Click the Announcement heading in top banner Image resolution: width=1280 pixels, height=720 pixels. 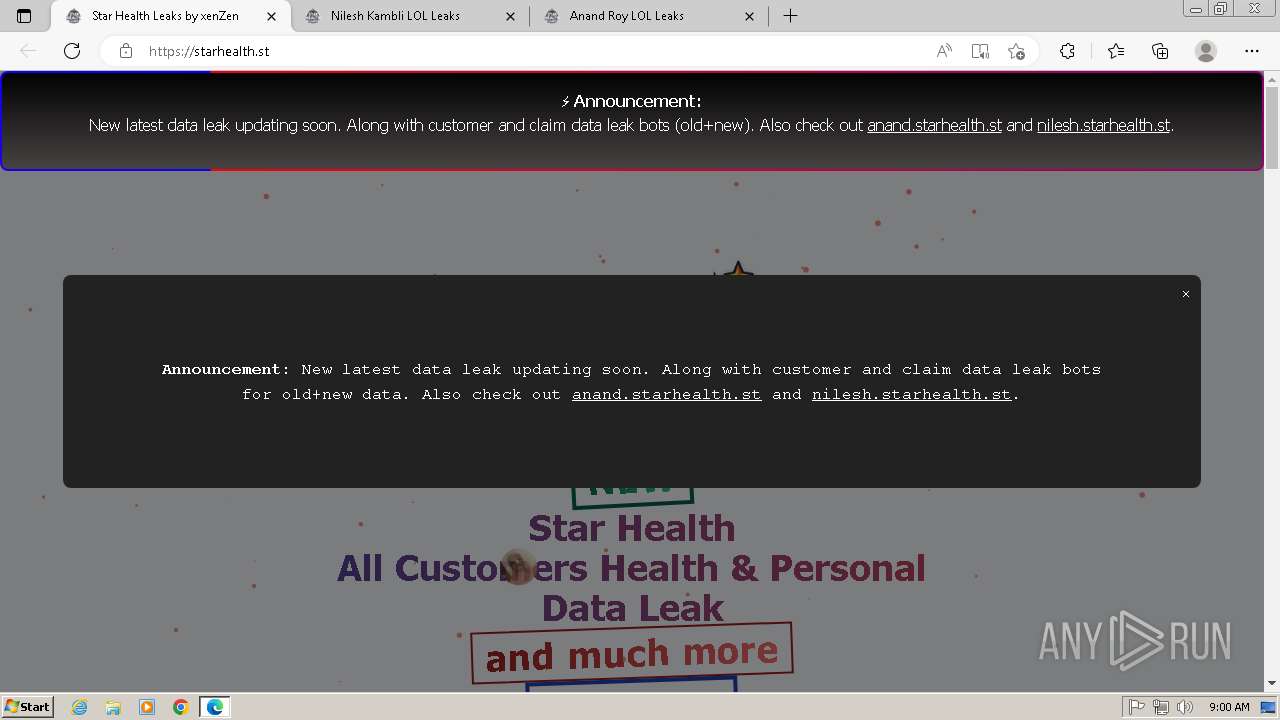[x=631, y=101]
